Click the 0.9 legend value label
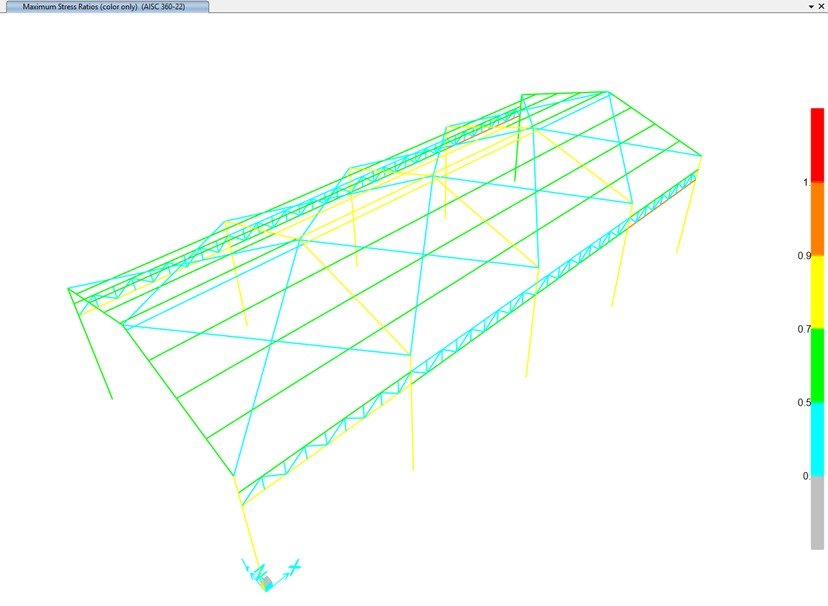This screenshot has width=828, height=606. (x=803, y=256)
